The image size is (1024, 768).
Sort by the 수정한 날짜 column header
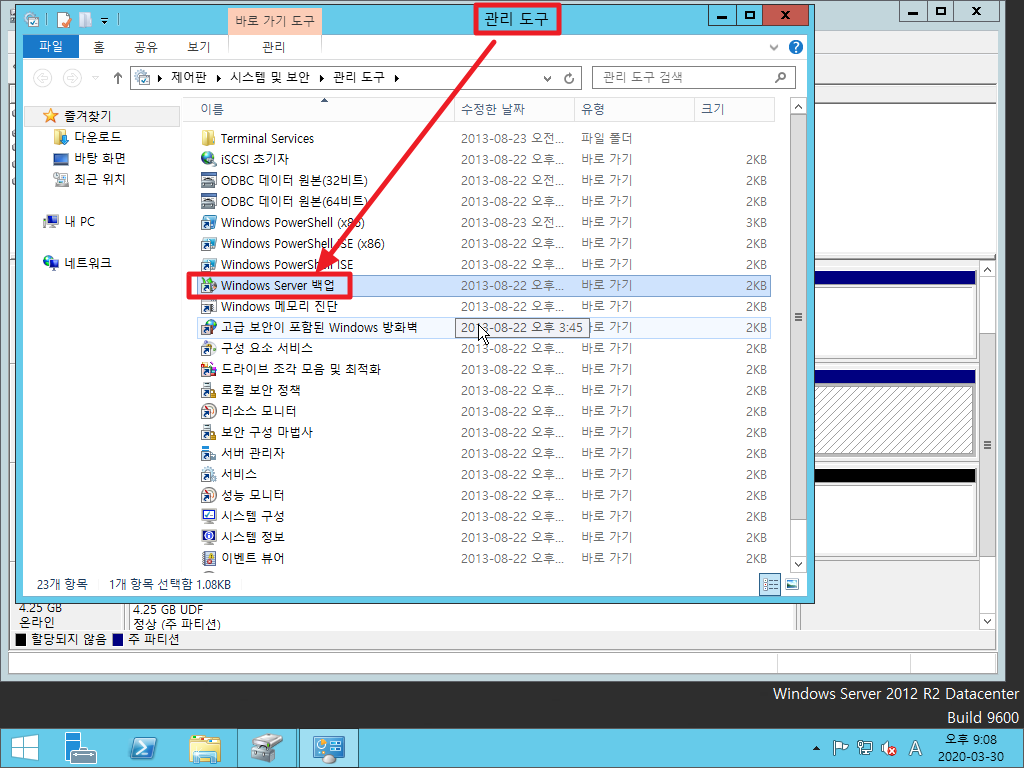point(515,109)
